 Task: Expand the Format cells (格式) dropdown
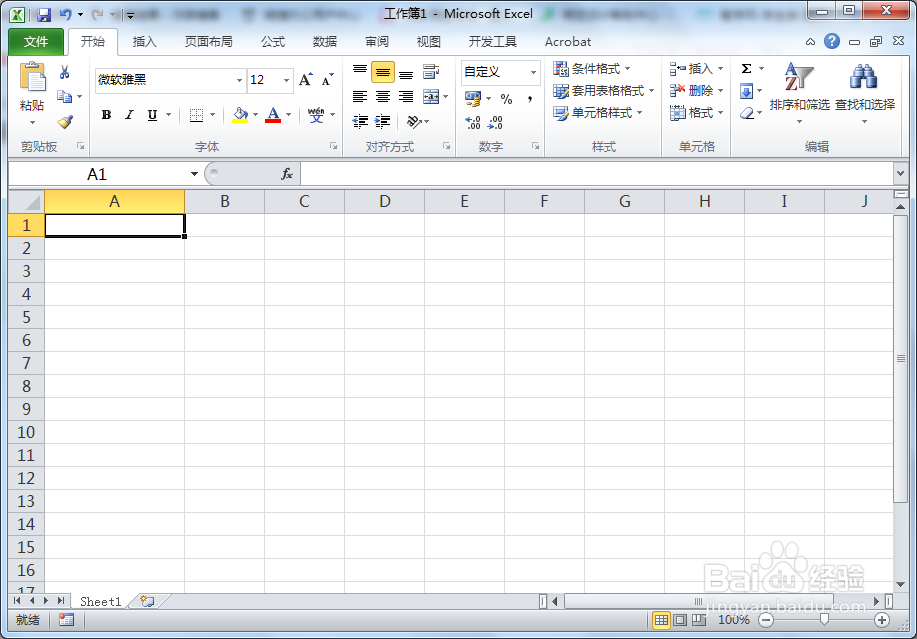click(720, 113)
